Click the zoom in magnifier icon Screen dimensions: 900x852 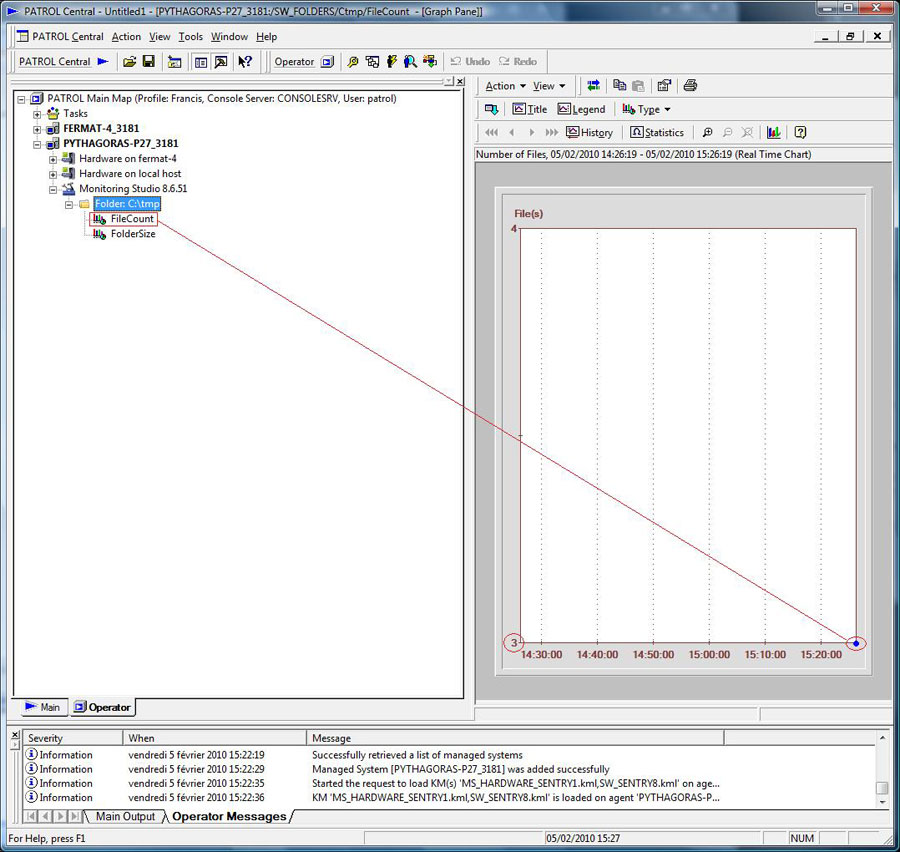click(707, 132)
